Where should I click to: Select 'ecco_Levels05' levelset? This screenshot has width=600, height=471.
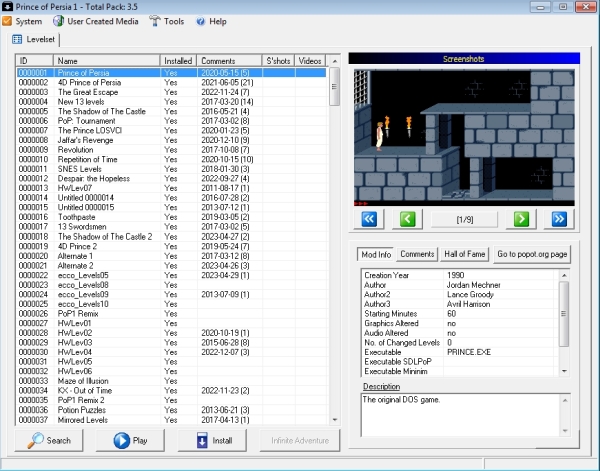point(171,275)
